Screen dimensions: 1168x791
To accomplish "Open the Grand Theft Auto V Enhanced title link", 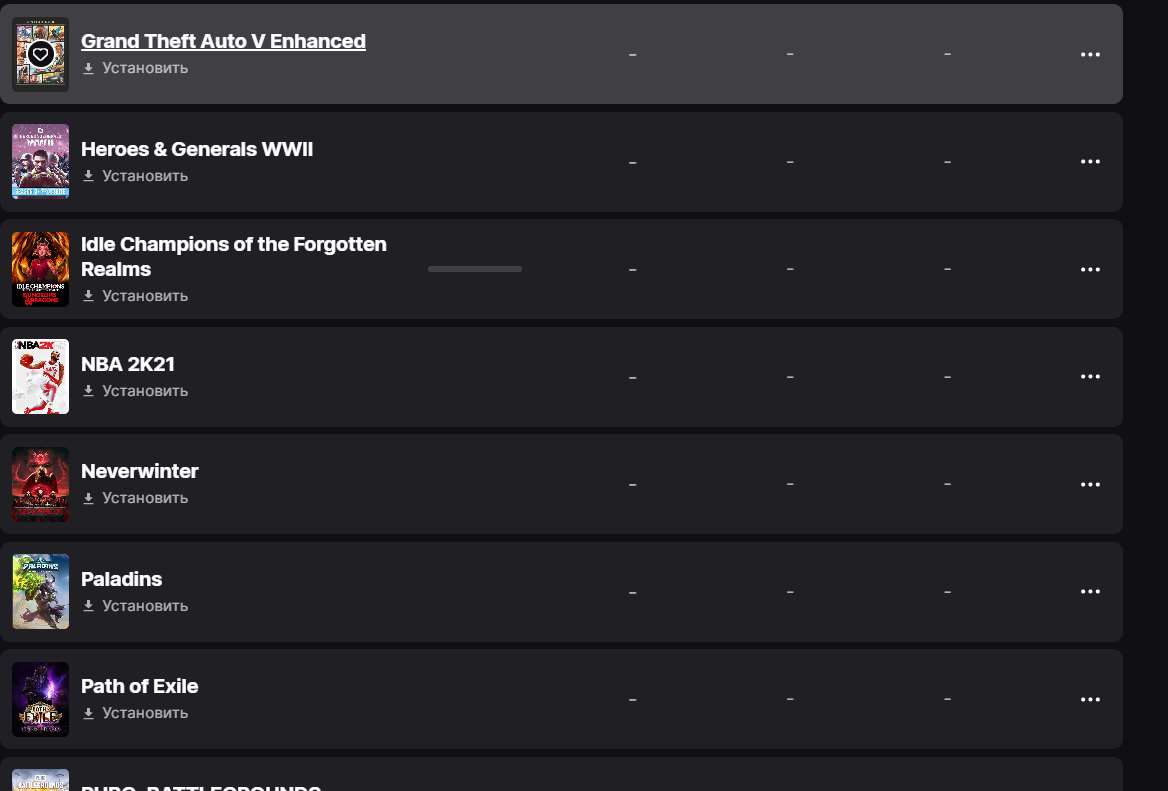I will [223, 41].
